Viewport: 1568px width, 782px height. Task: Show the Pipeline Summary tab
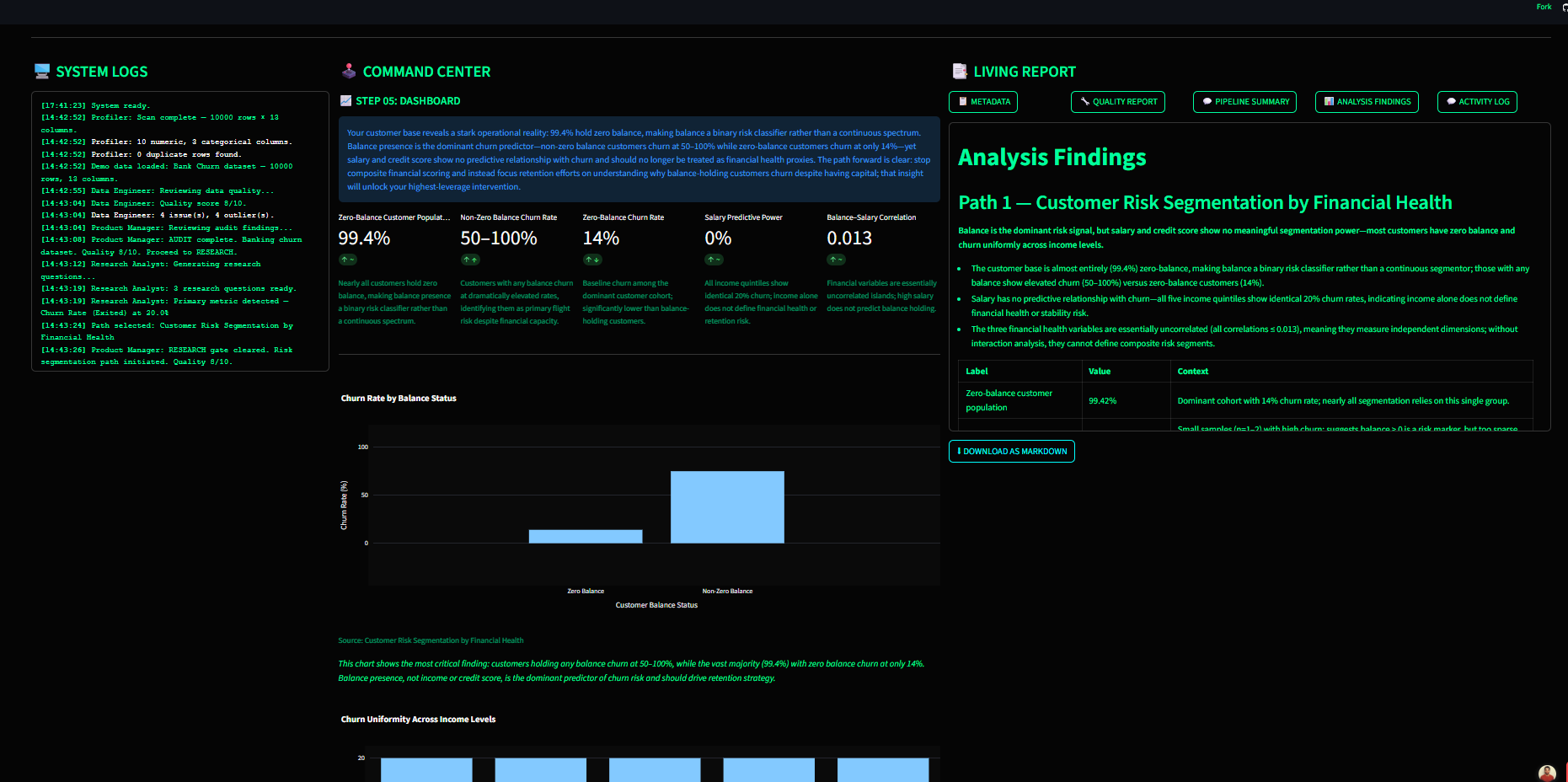point(1244,102)
